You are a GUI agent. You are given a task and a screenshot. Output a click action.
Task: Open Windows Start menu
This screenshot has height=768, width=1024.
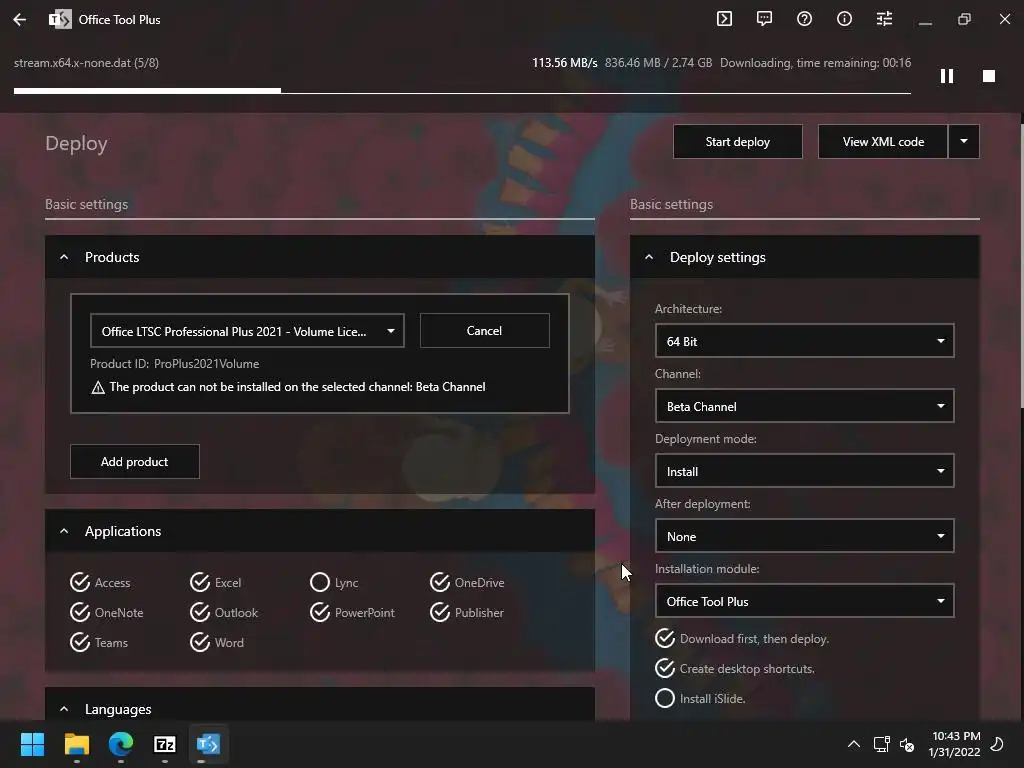(32, 744)
